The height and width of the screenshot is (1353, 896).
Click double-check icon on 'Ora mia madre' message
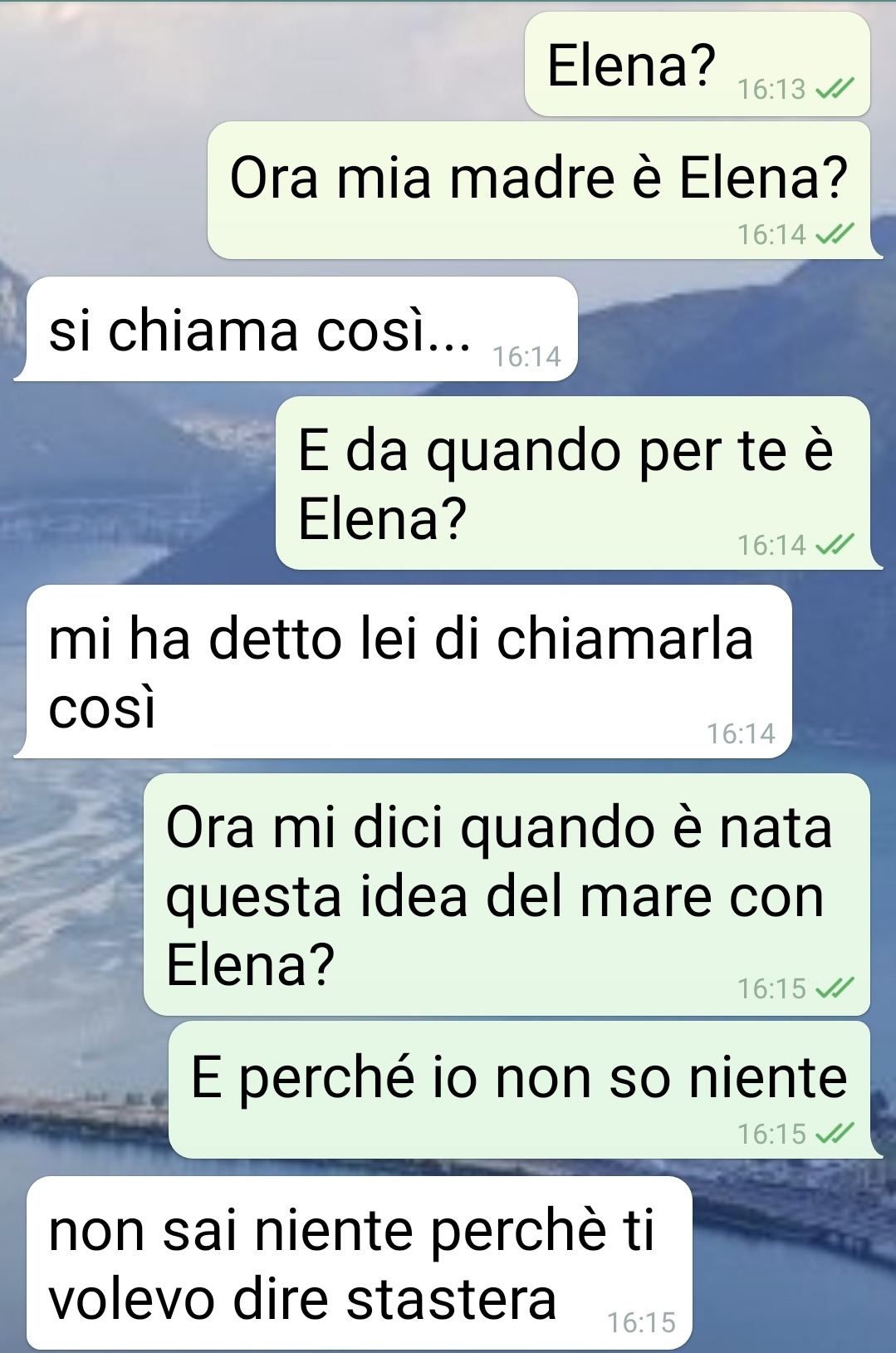tap(835, 234)
